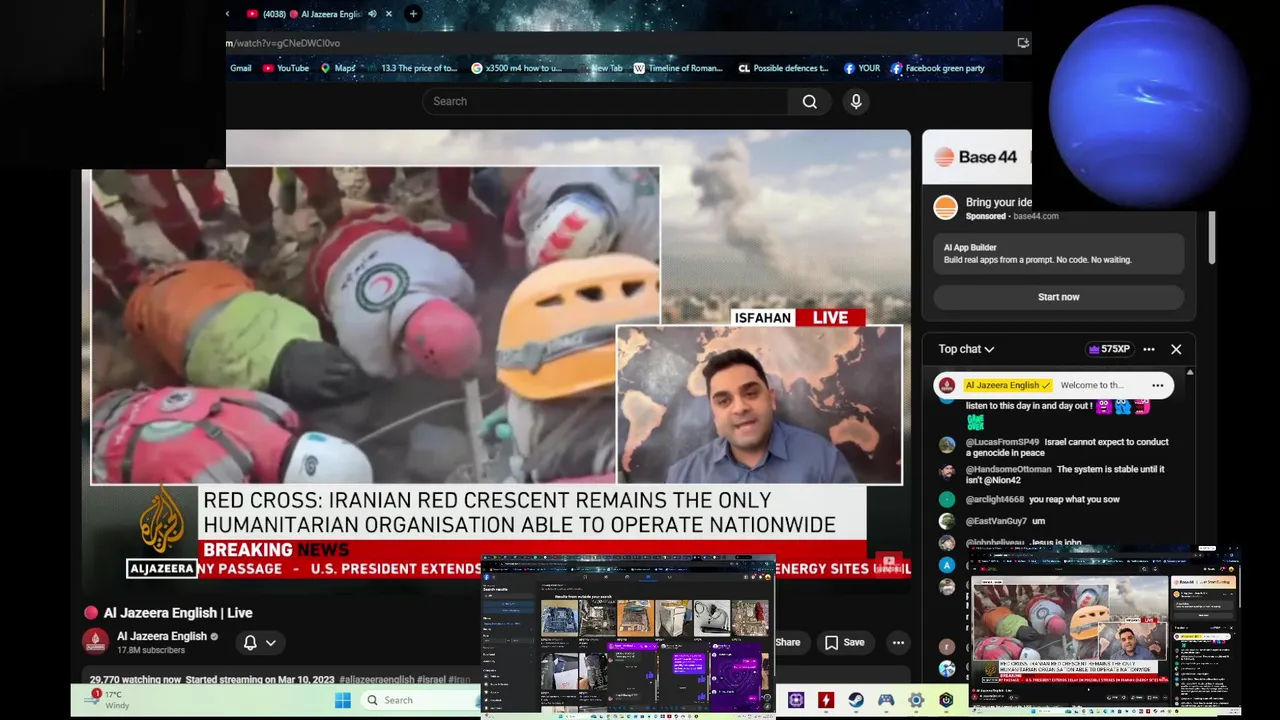Click @LucasFromSP49 chat username
The image size is (1280, 720).
(x=1002, y=442)
